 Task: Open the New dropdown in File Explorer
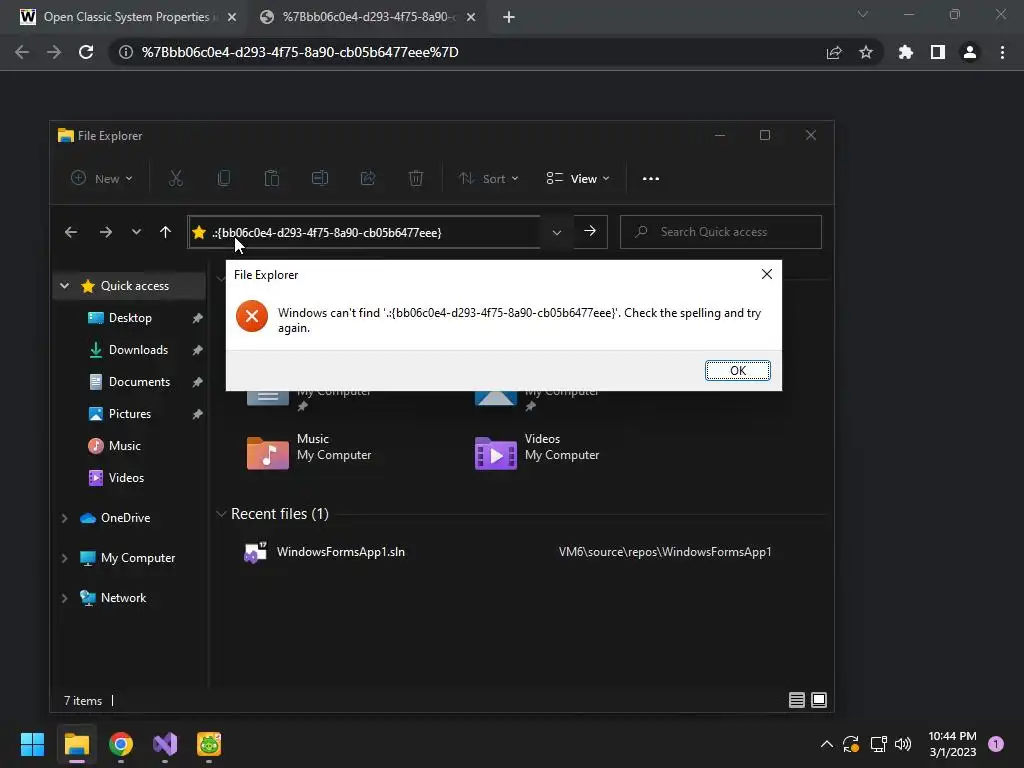[x=102, y=178]
